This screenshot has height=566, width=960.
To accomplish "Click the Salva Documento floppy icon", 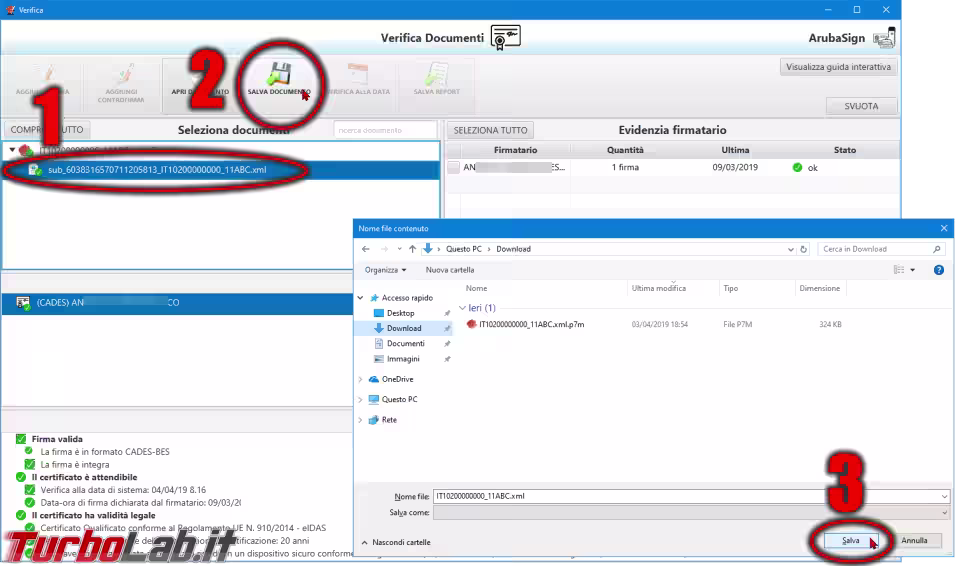I will point(279,75).
